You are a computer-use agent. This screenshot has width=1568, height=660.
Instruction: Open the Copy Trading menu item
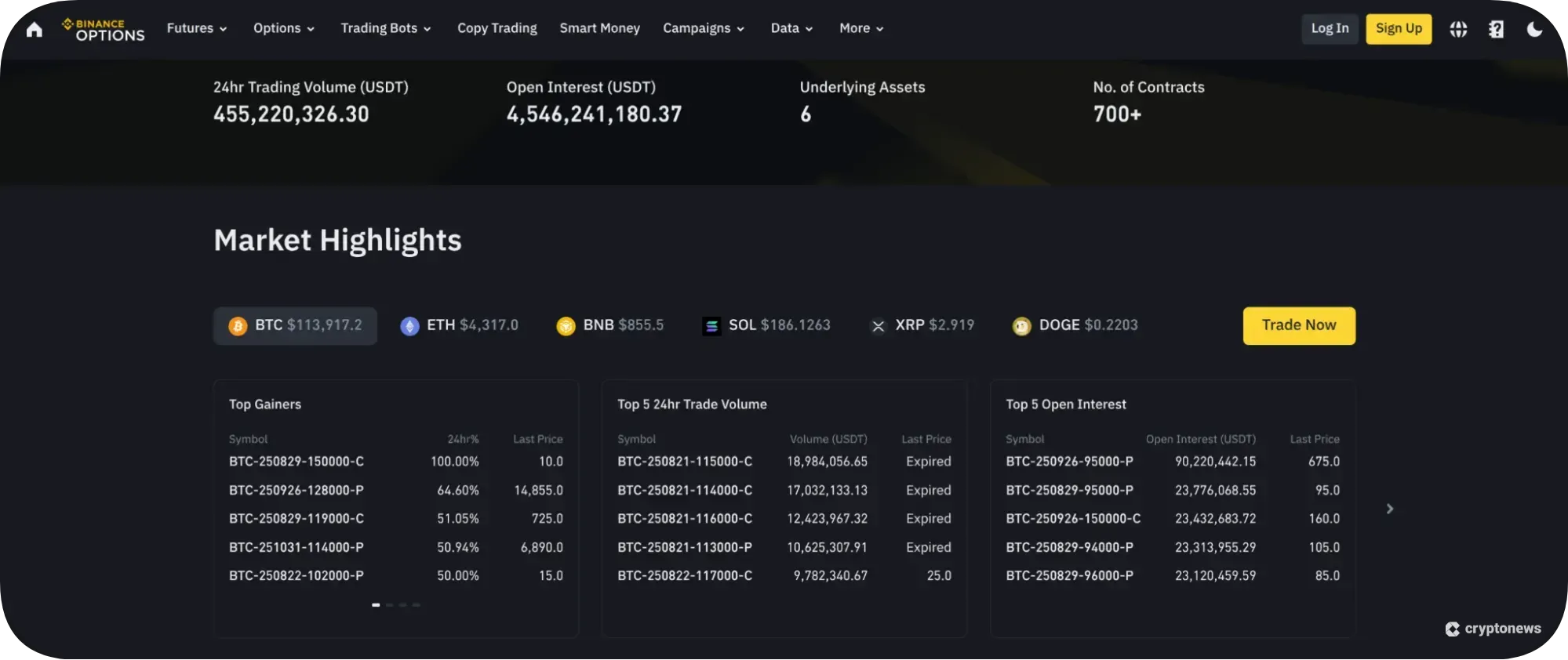pyautogui.click(x=497, y=28)
